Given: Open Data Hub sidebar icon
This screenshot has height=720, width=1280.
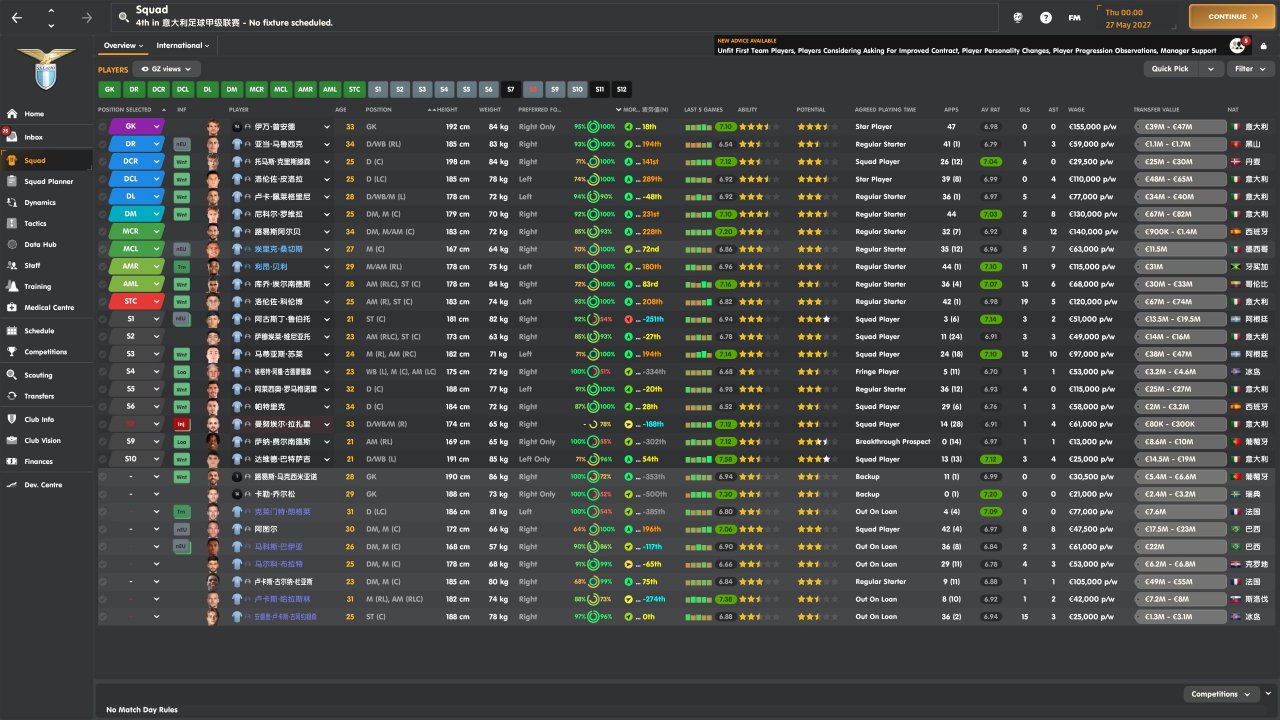Looking at the screenshot, I should point(12,244).
